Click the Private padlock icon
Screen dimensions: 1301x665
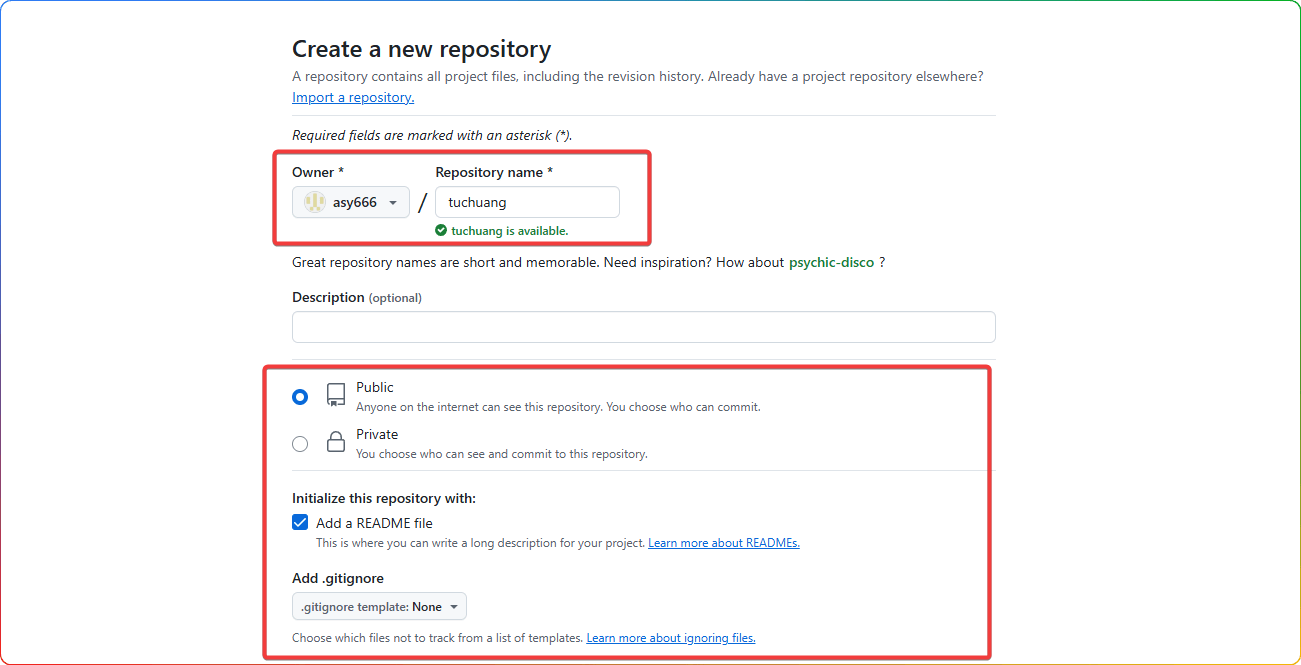click(336, 443)
